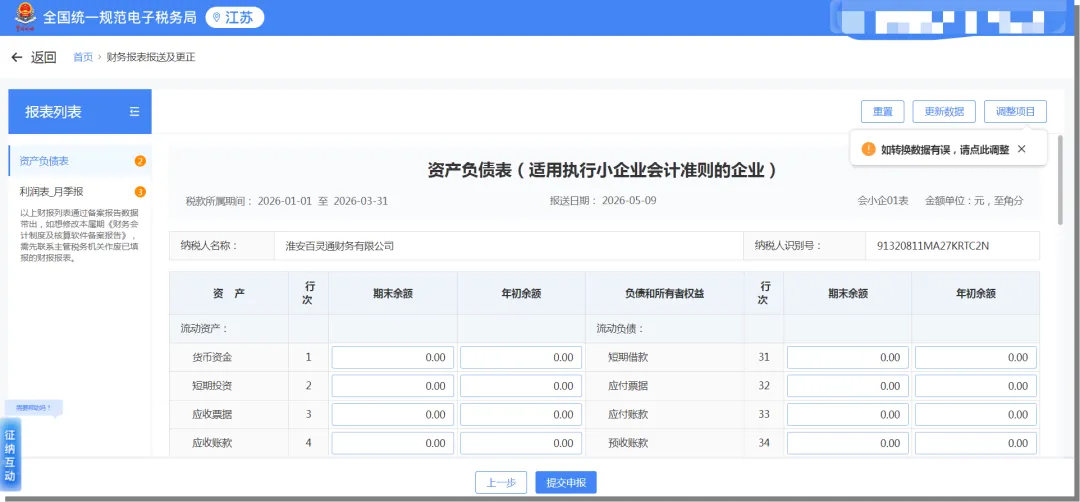Screen dimensions: 1080x502
Task: Close the 如转换数据有误 tooltip
Action: (x=1021, y=149)
